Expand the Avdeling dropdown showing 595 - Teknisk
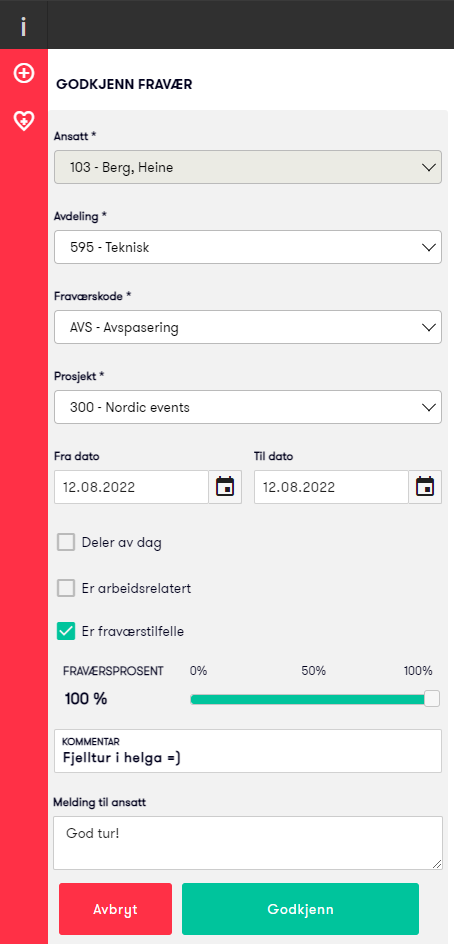 [248, 247]
